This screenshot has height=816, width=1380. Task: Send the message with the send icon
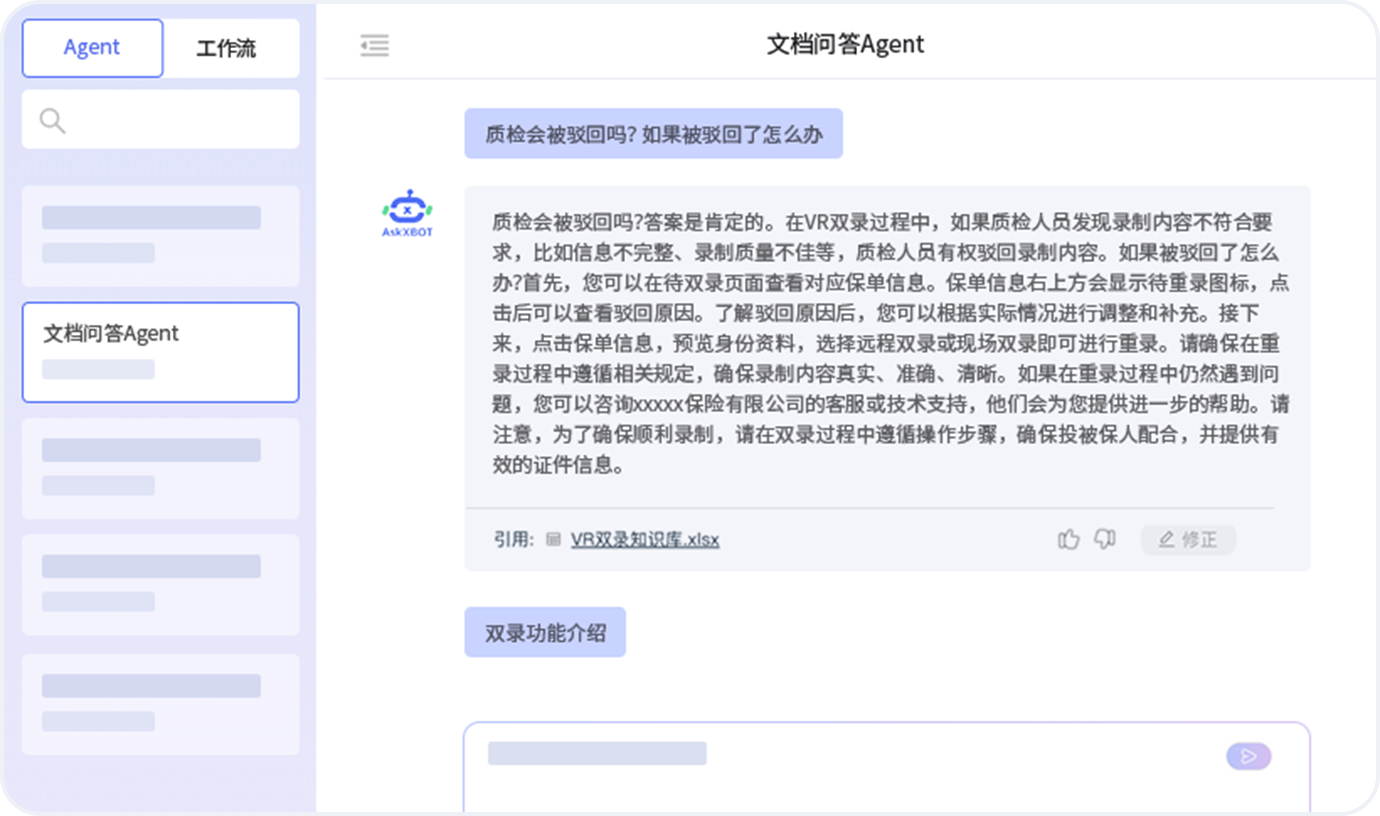pos(1248,756)
